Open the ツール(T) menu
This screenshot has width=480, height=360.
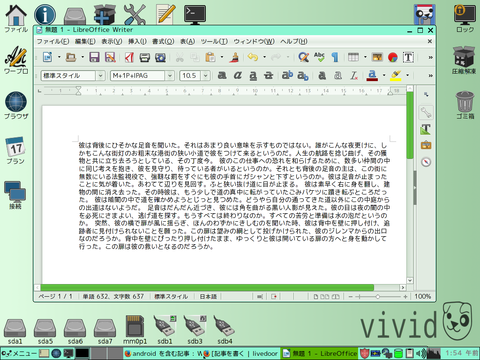[214, 41]
